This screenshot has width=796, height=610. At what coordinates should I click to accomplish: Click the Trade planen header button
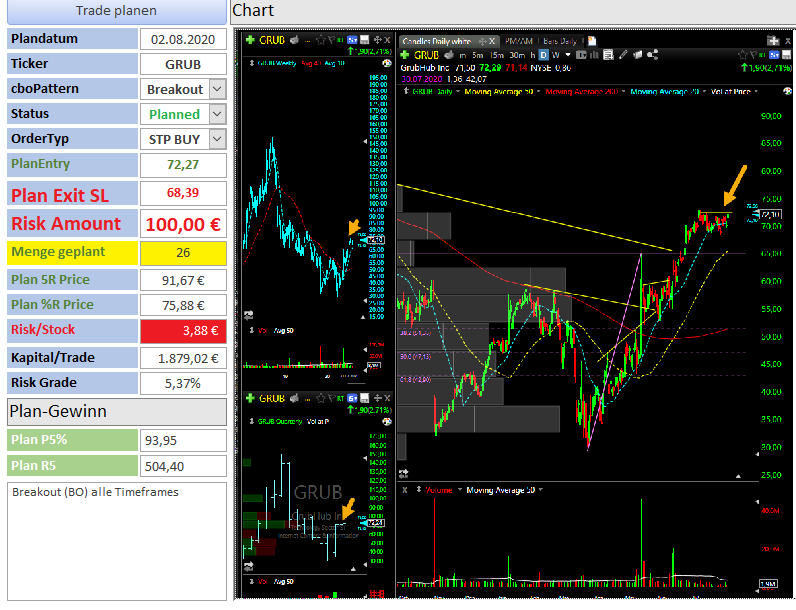[x=116, y=11]
